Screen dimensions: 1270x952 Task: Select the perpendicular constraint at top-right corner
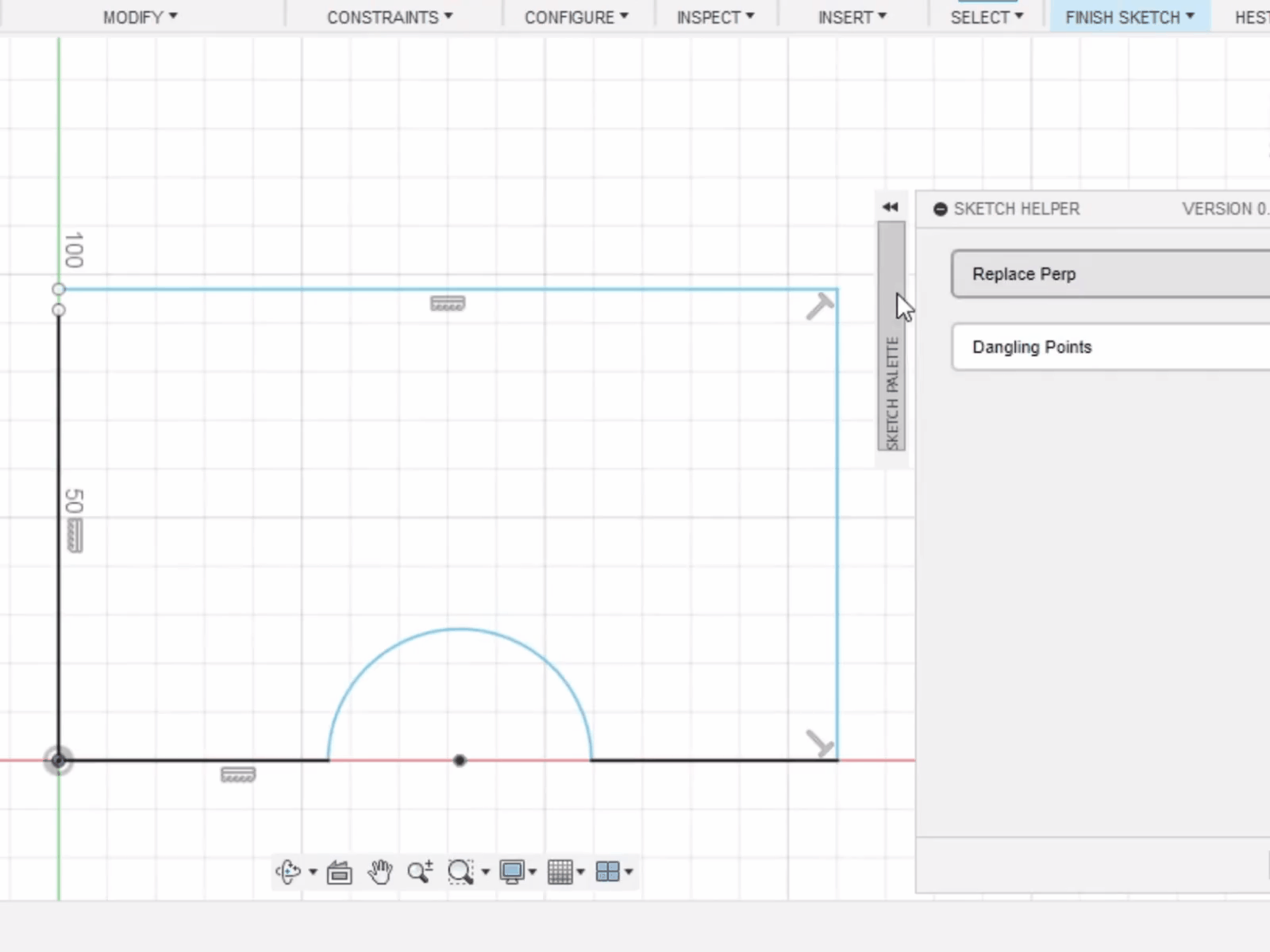coord(820,306)
